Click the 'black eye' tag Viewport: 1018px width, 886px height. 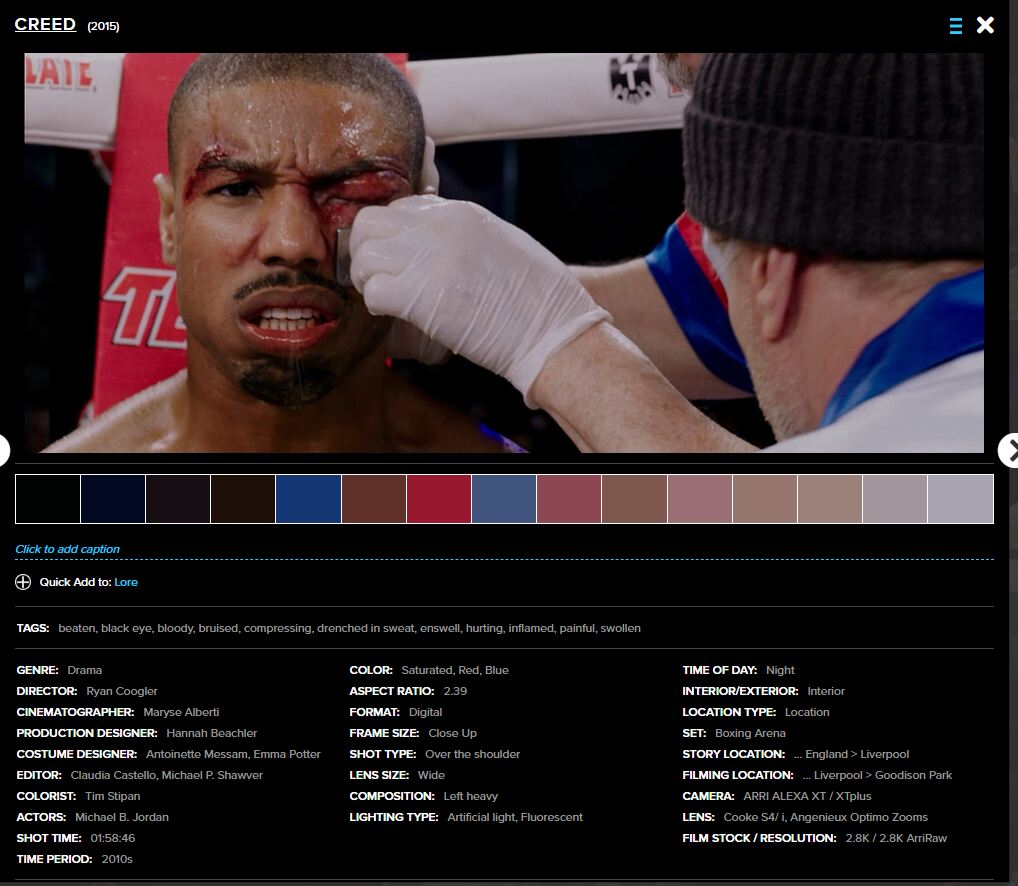point(129,628)
